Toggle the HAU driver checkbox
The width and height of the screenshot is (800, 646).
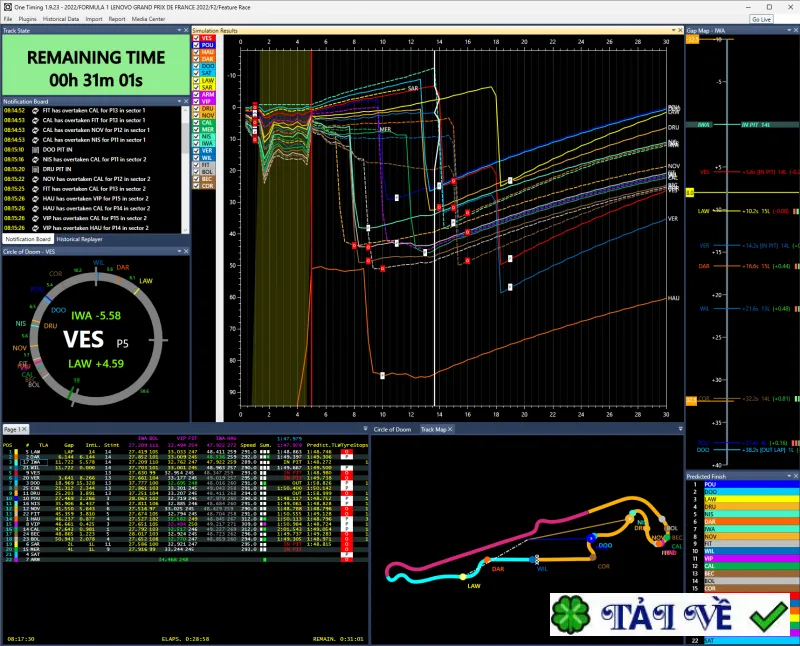tap(196, 52)
